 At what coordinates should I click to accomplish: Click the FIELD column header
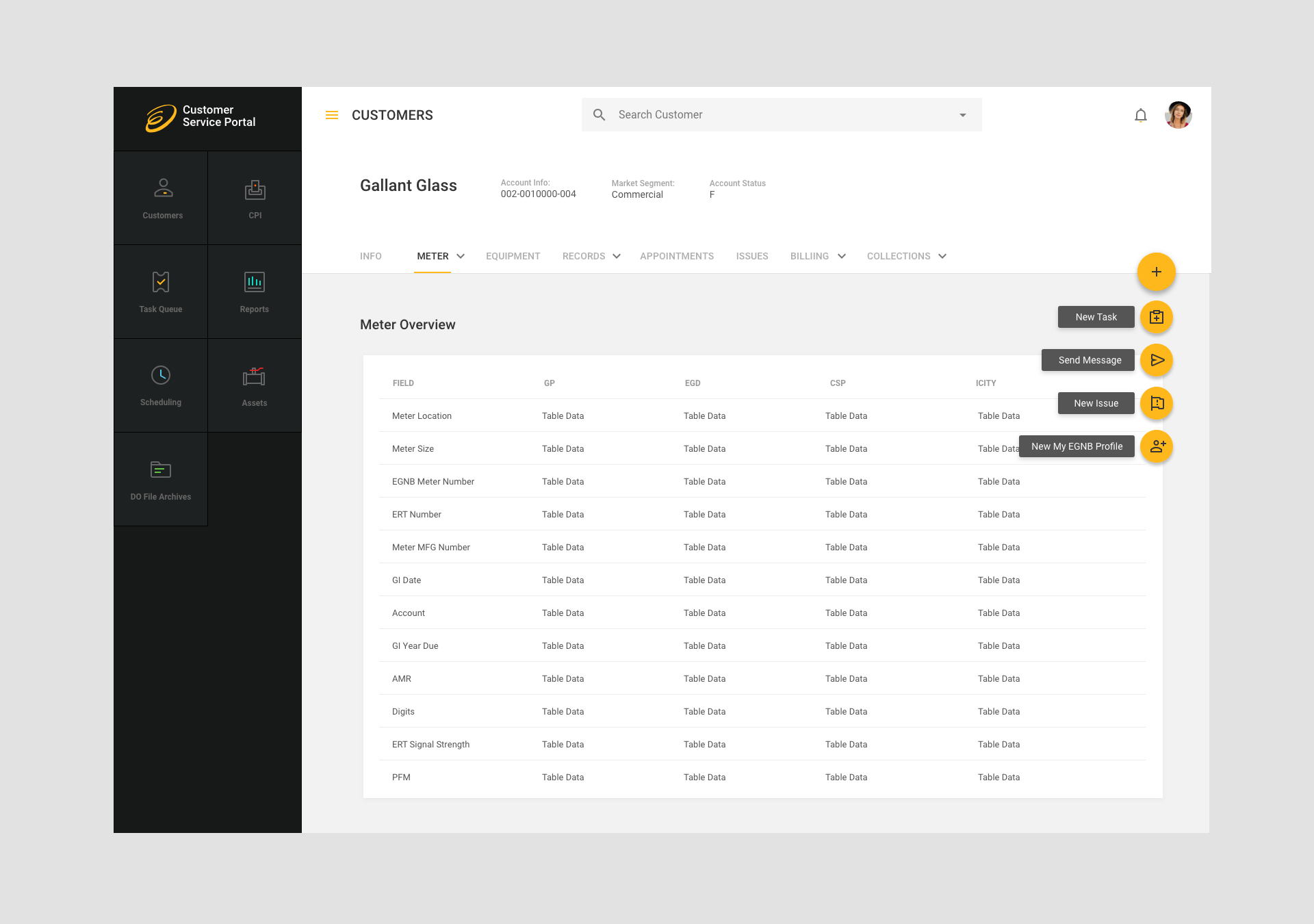[403, 383]
